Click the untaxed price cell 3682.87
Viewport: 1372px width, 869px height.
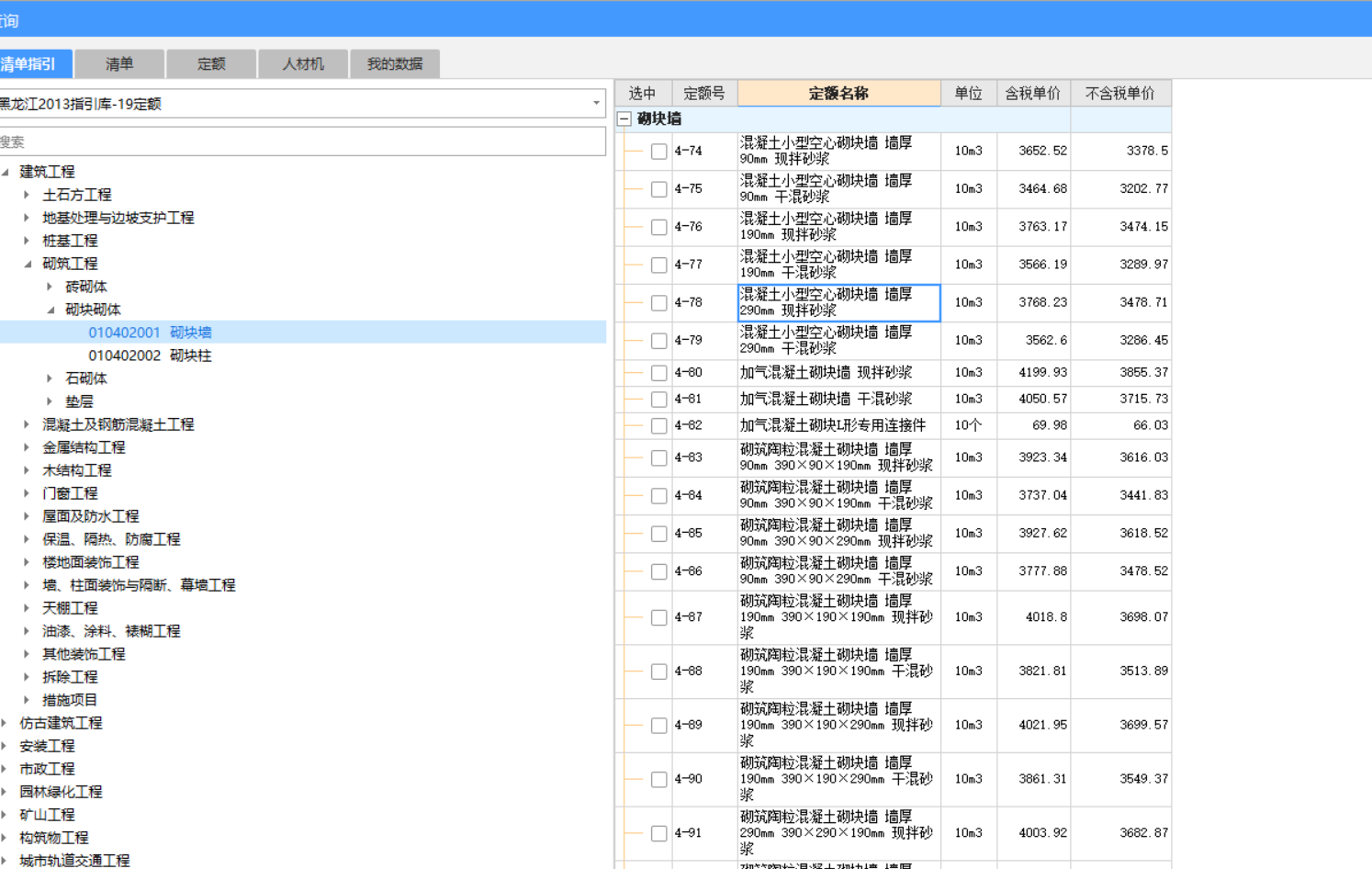pyautogui.click(x=1120, y=833)
